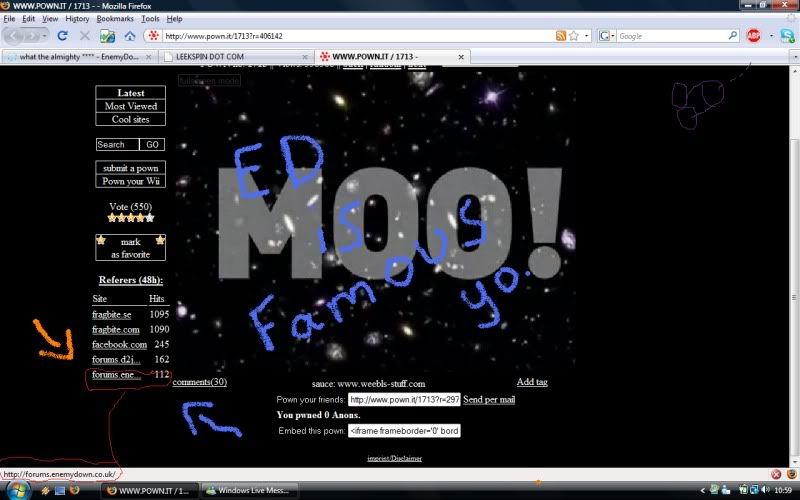The height and width of the screenshot is (500, 800).
Task: Open the Bookmarks menu
Action: (114, 19)
